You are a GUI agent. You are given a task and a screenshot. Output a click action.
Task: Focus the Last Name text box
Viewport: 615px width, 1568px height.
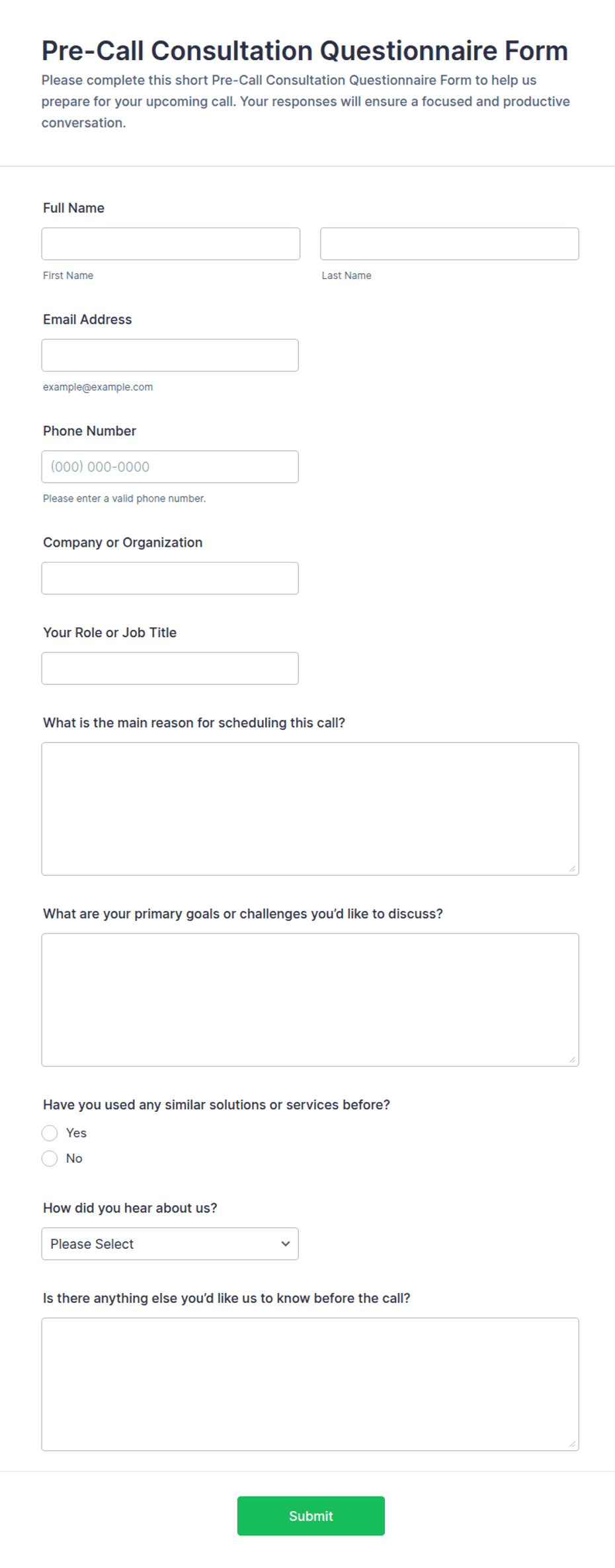[x=450, y=244]
